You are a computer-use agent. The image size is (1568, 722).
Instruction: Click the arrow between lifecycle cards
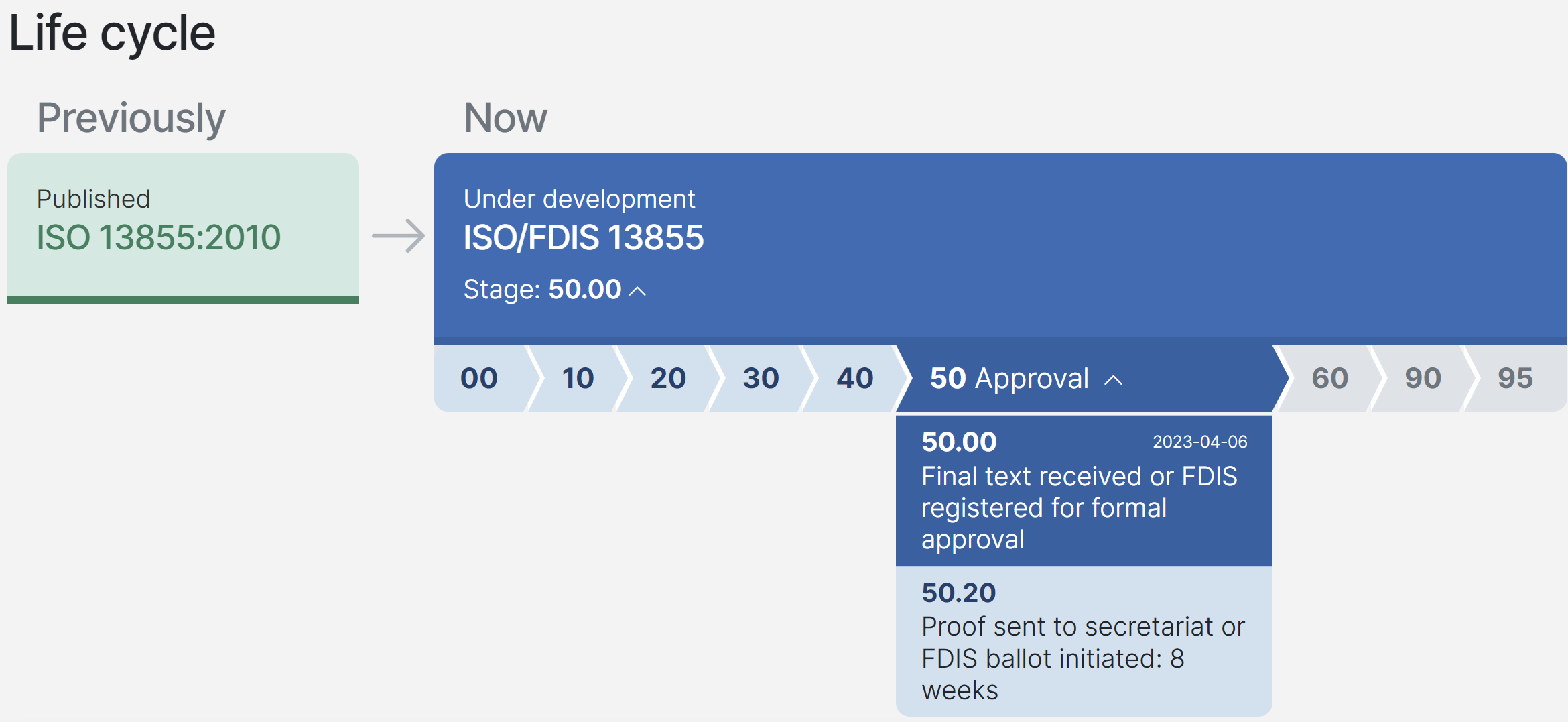(399, 236)
